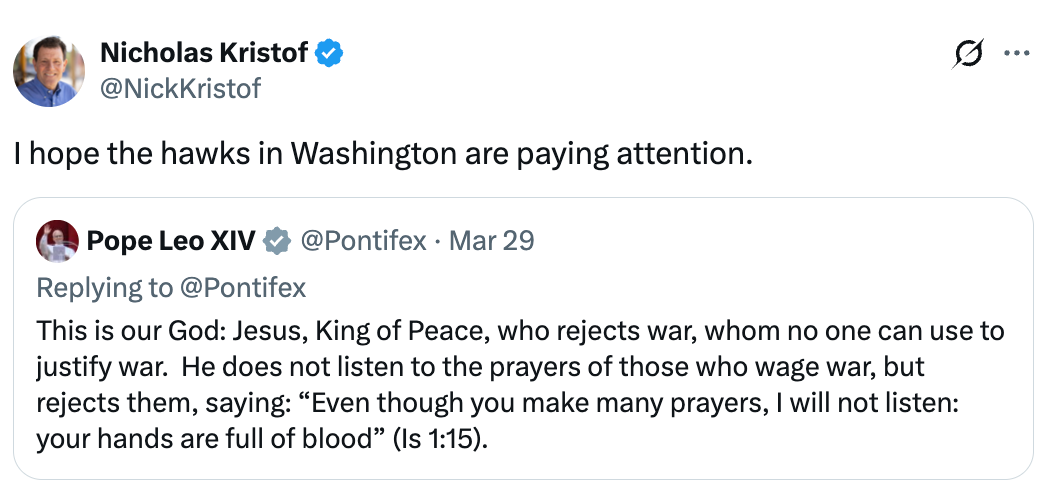
Task: Click @Pontifex in the Replying to line
Action: pyautogui.click(x=243, y=288)
